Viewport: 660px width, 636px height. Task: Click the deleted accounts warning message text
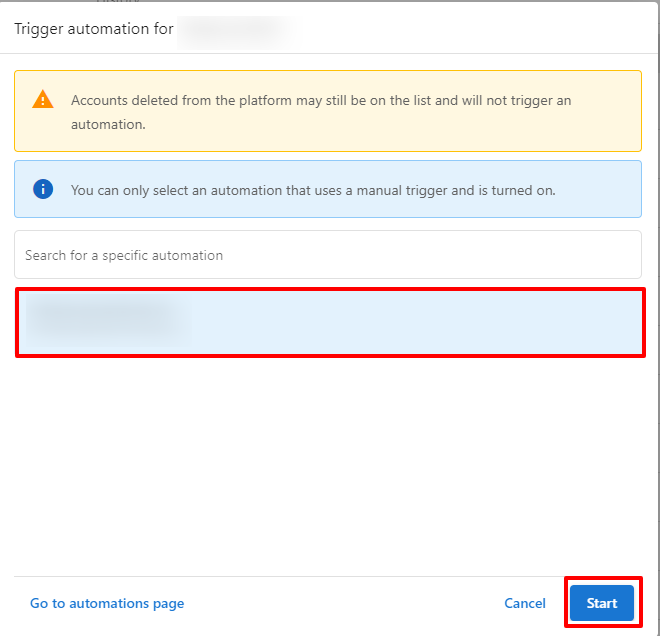[321, 112]
